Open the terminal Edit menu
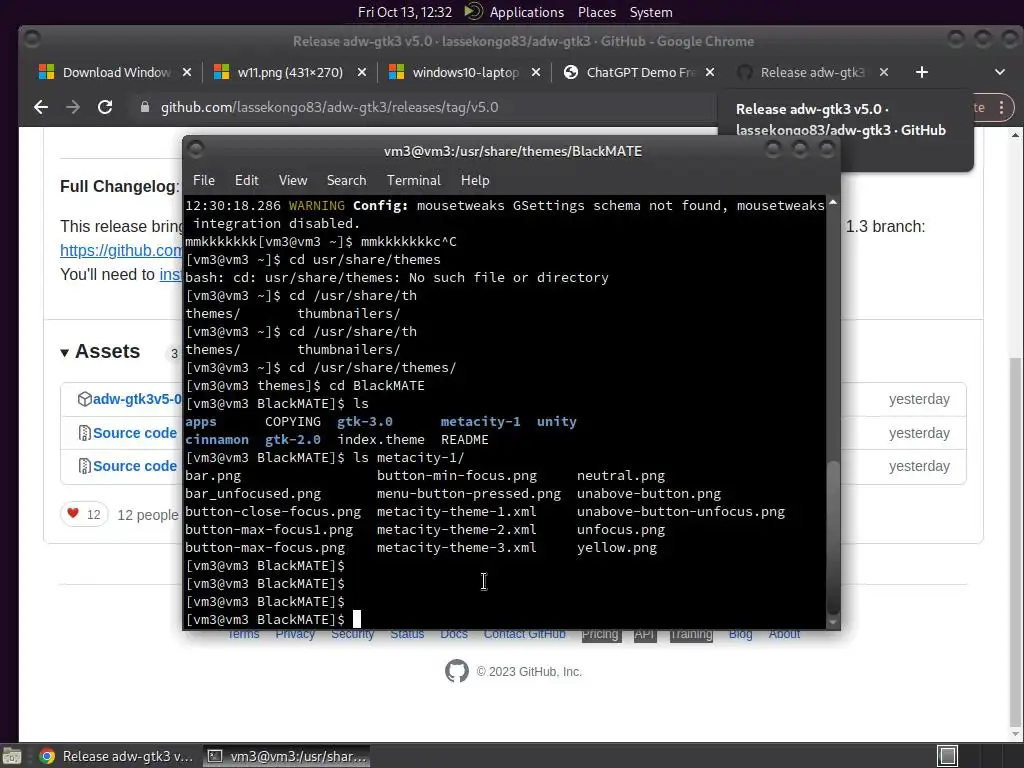Viewport: 1024px width, 768px height. pyautogui.click(x=246, y=180)
